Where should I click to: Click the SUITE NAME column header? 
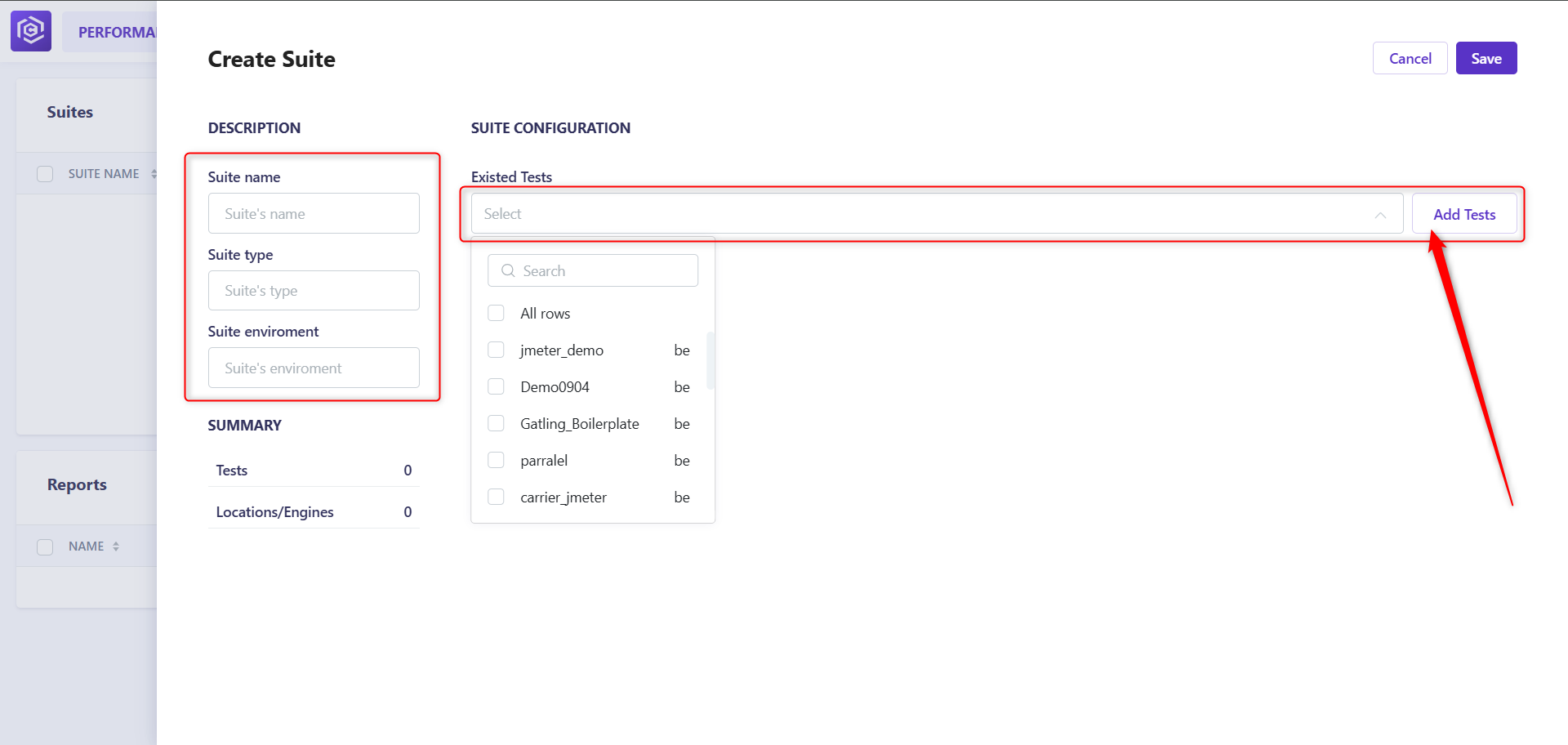click(104, 174)
